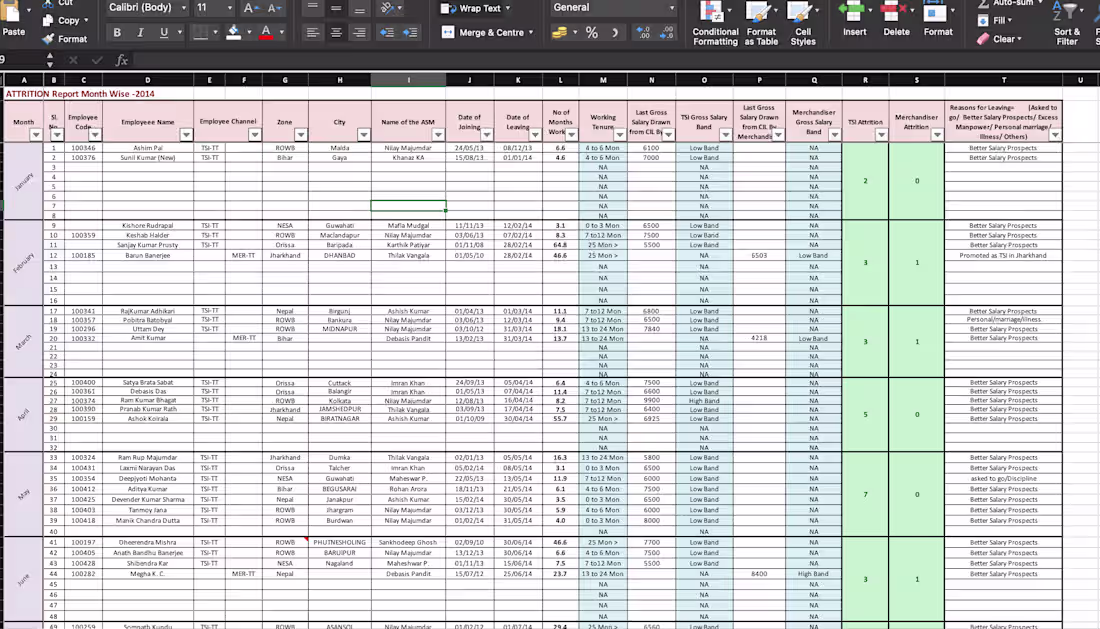Select column I header

tap(408, 80)
